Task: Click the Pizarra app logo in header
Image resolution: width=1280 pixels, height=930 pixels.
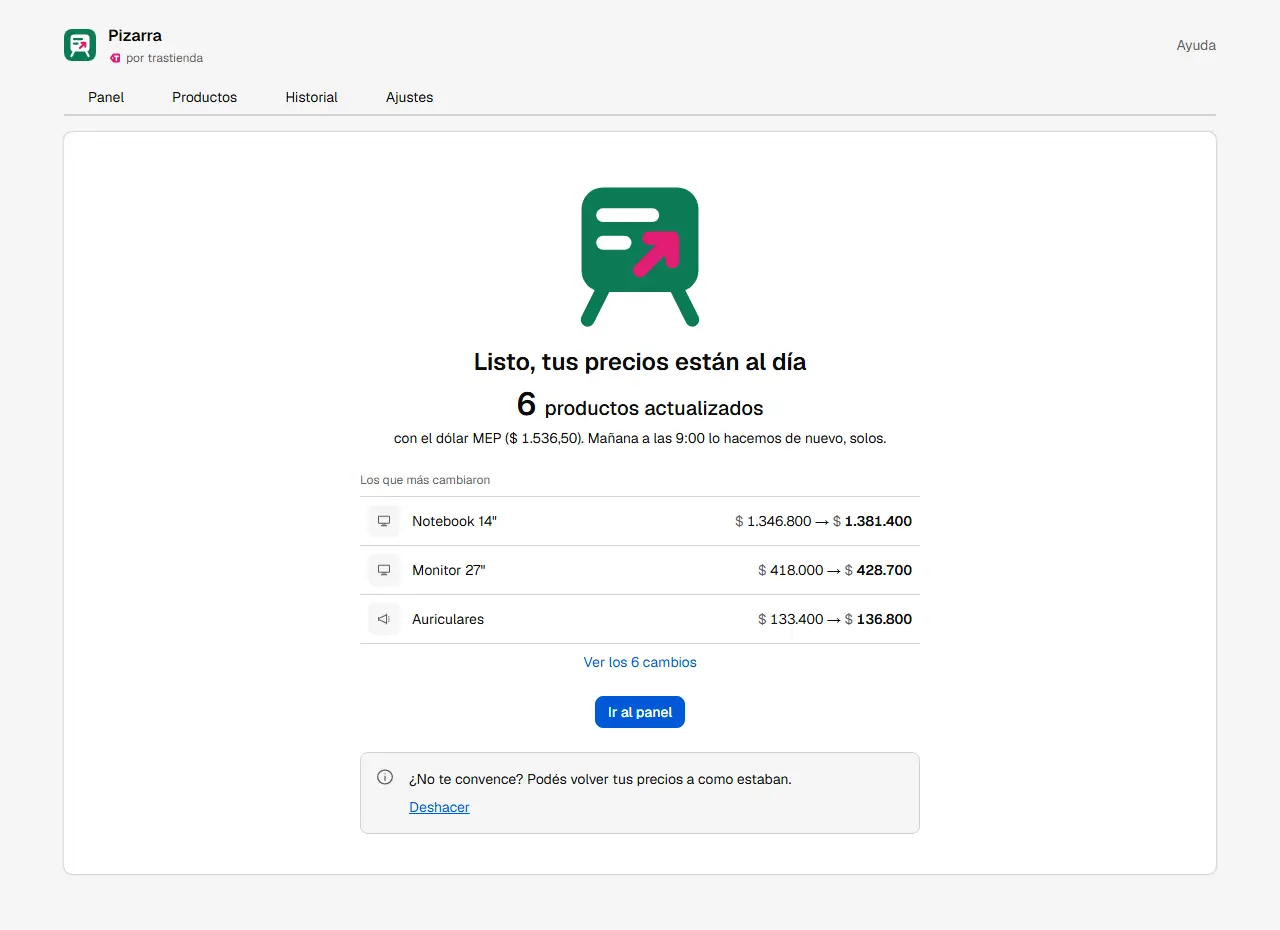Action: pyautogui.click(x=80, y=45)
